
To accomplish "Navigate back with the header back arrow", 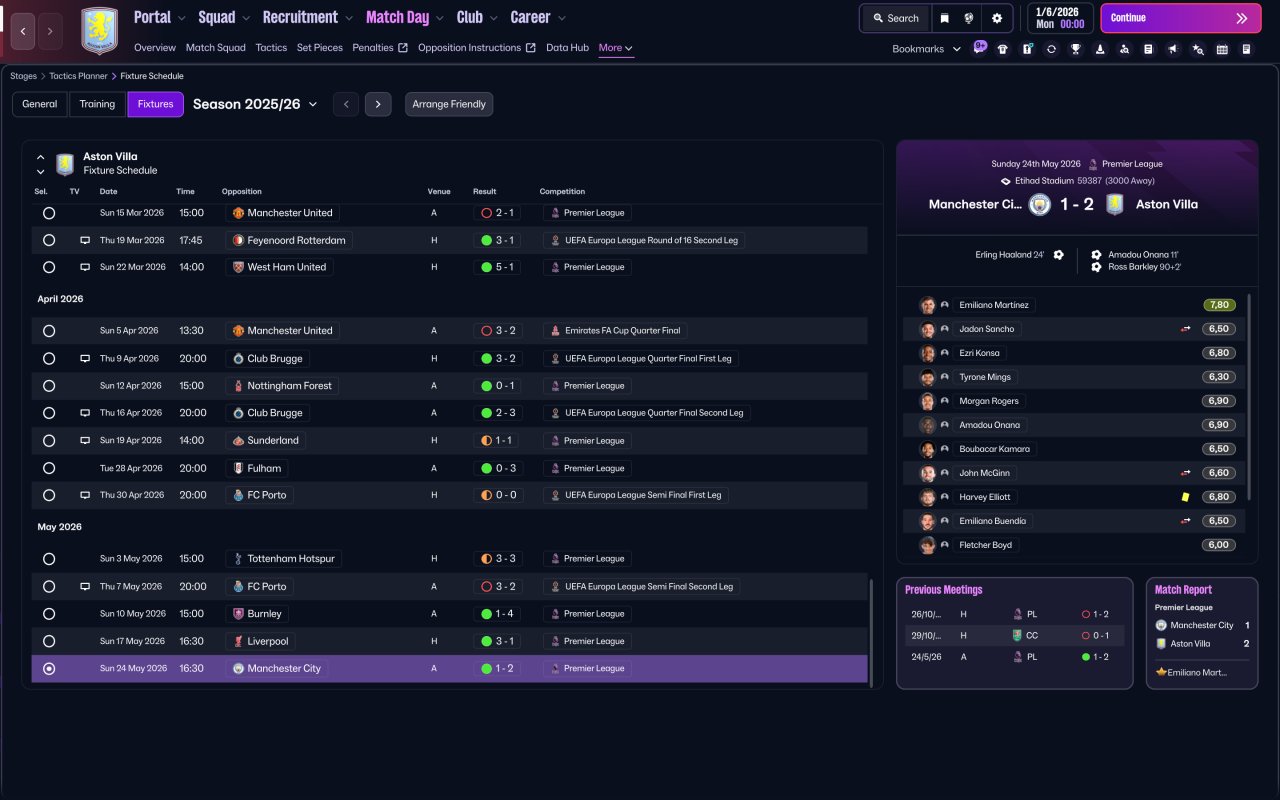I will point(24,31).
